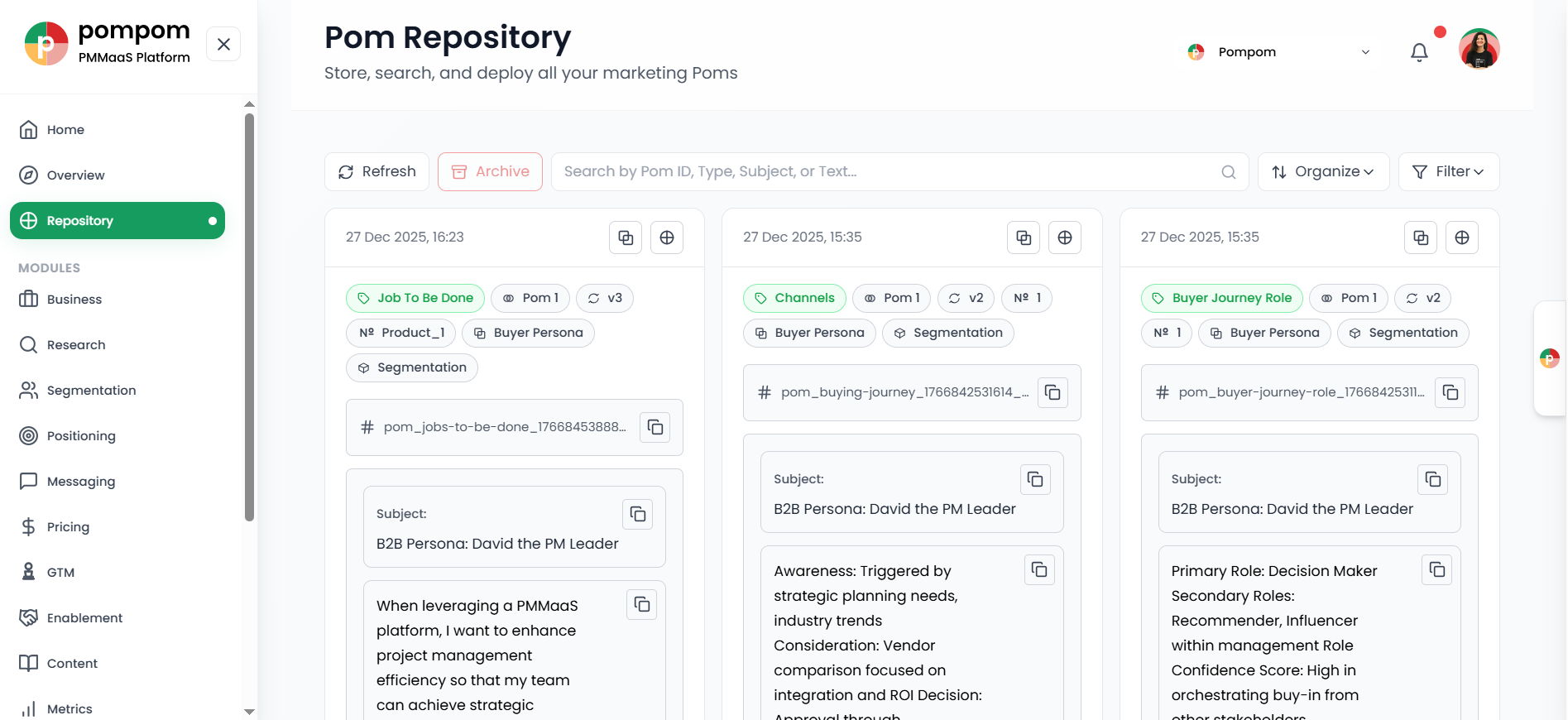The width and height of the screenshot is (1568, 720).
Task: Click Buyer Persona chip on the Channels card
Action: (809, 333)
